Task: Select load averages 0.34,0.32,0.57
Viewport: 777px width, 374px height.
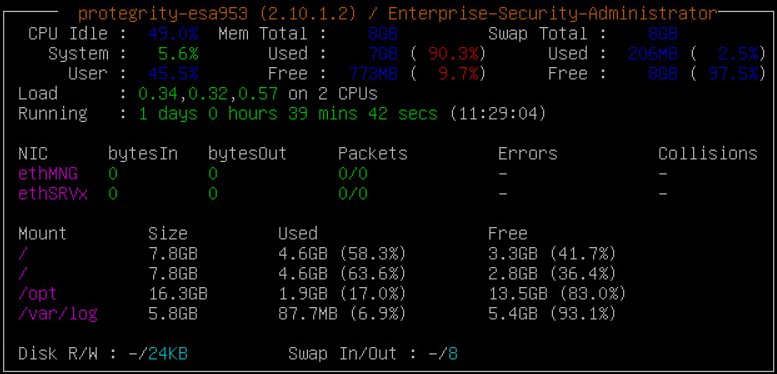Action: [x=208, y=94]
